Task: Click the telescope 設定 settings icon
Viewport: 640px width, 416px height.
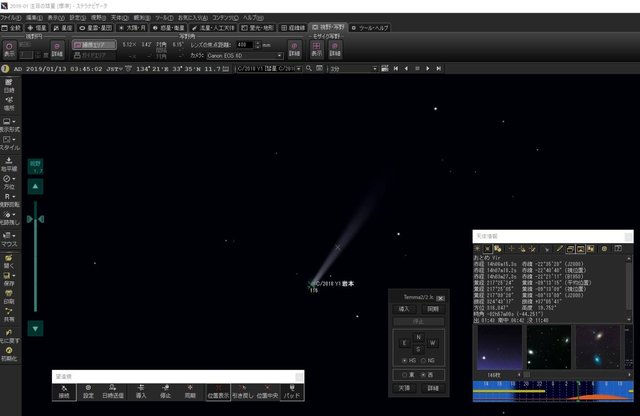Action: (88, 392)
